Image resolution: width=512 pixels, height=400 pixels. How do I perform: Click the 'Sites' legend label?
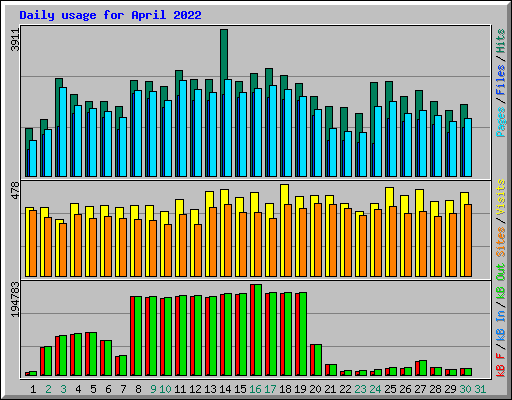tap(500, 242)
